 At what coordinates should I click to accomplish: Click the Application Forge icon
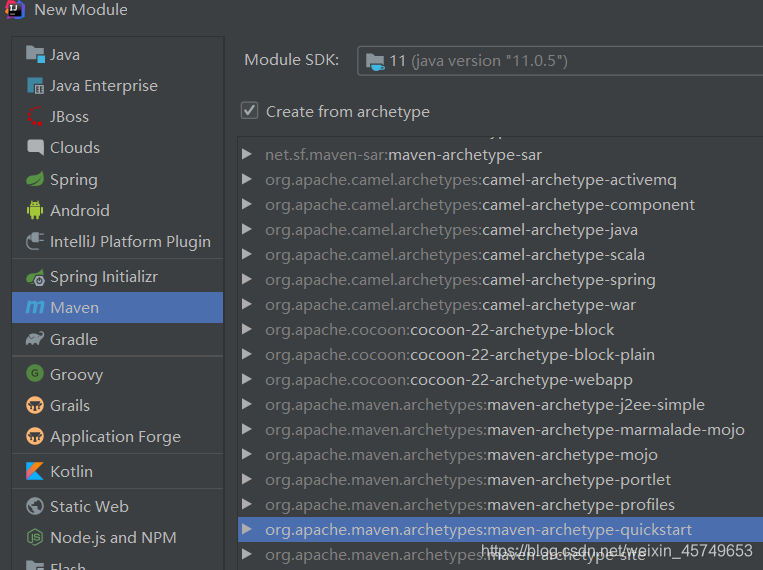click(x=35, y=436)
